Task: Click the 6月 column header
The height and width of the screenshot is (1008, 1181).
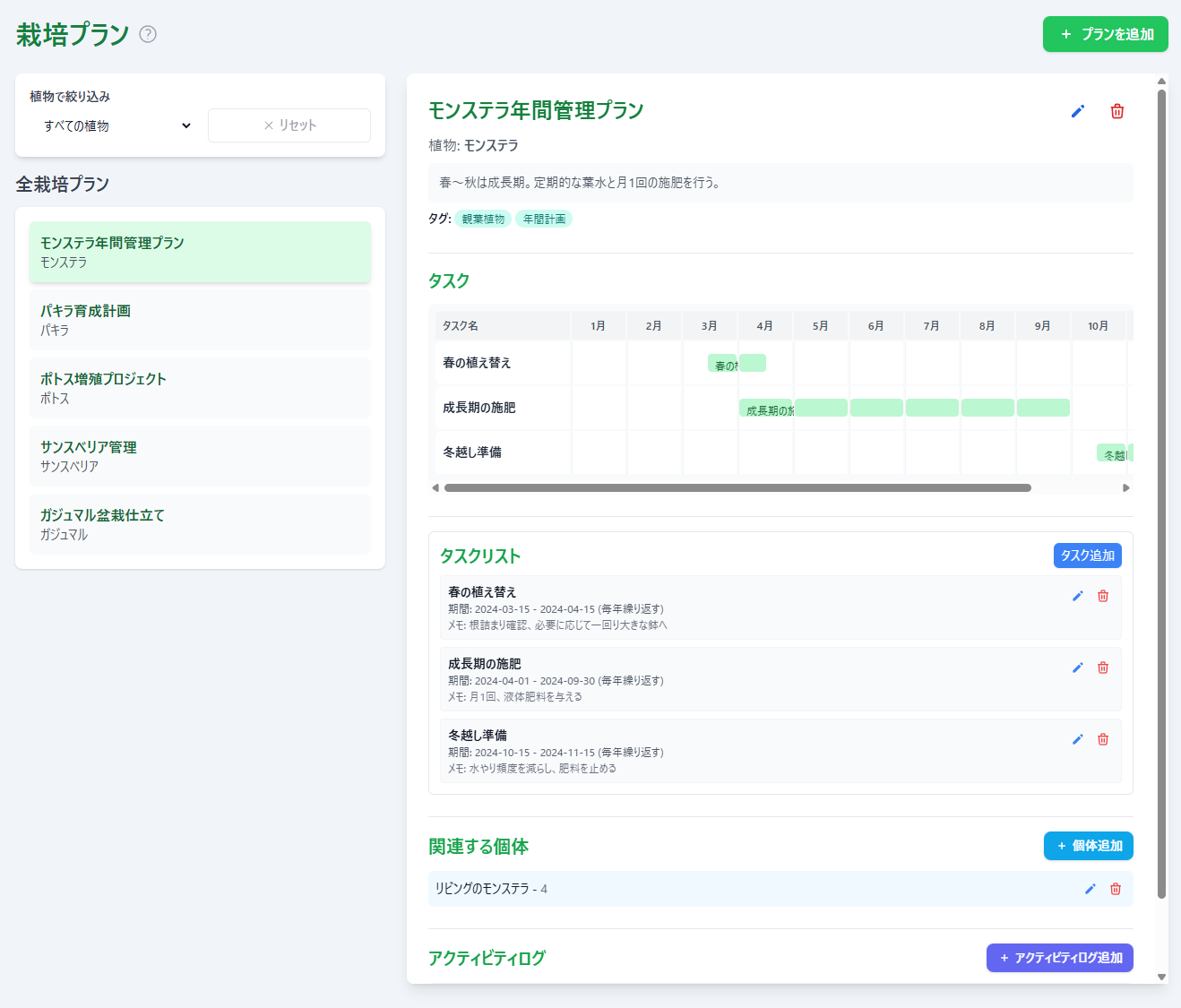Action: [876, 325]
